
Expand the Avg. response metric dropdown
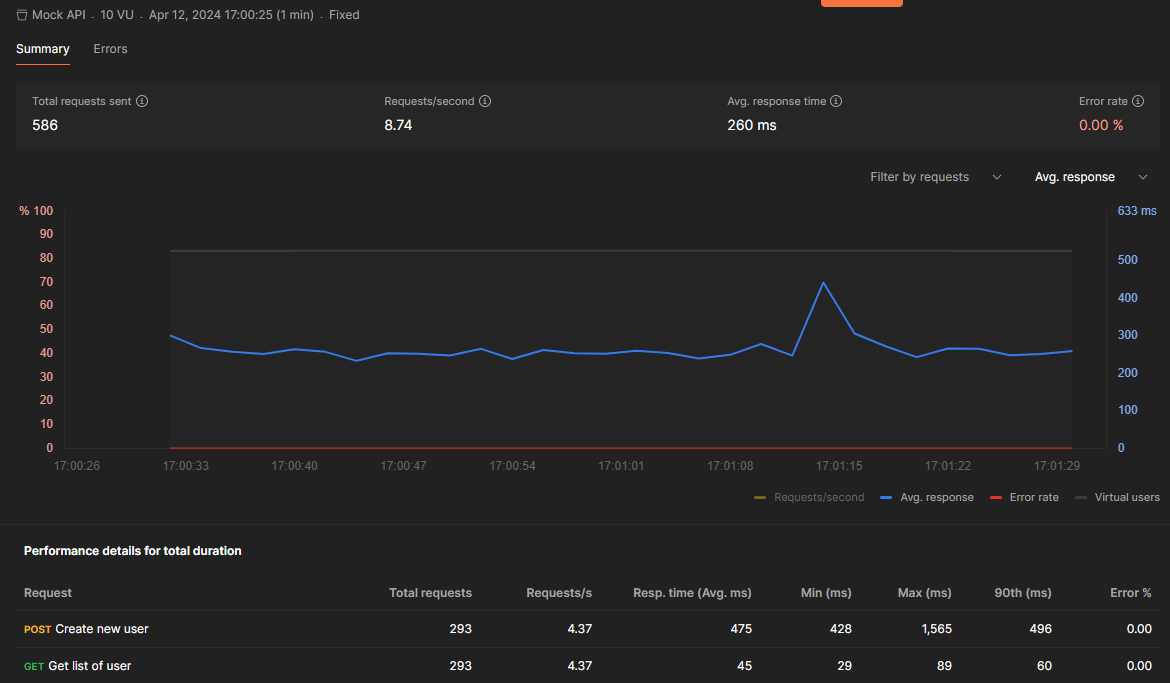1090,177
